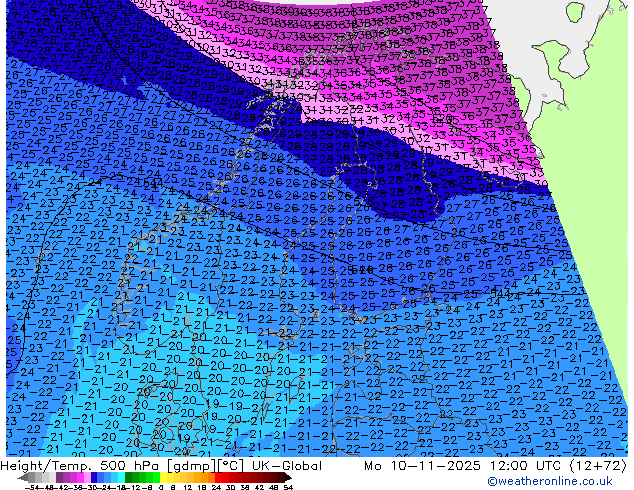Click the temperature color scale bar
This screenshot has height=490, width=634.
[155, 478]
